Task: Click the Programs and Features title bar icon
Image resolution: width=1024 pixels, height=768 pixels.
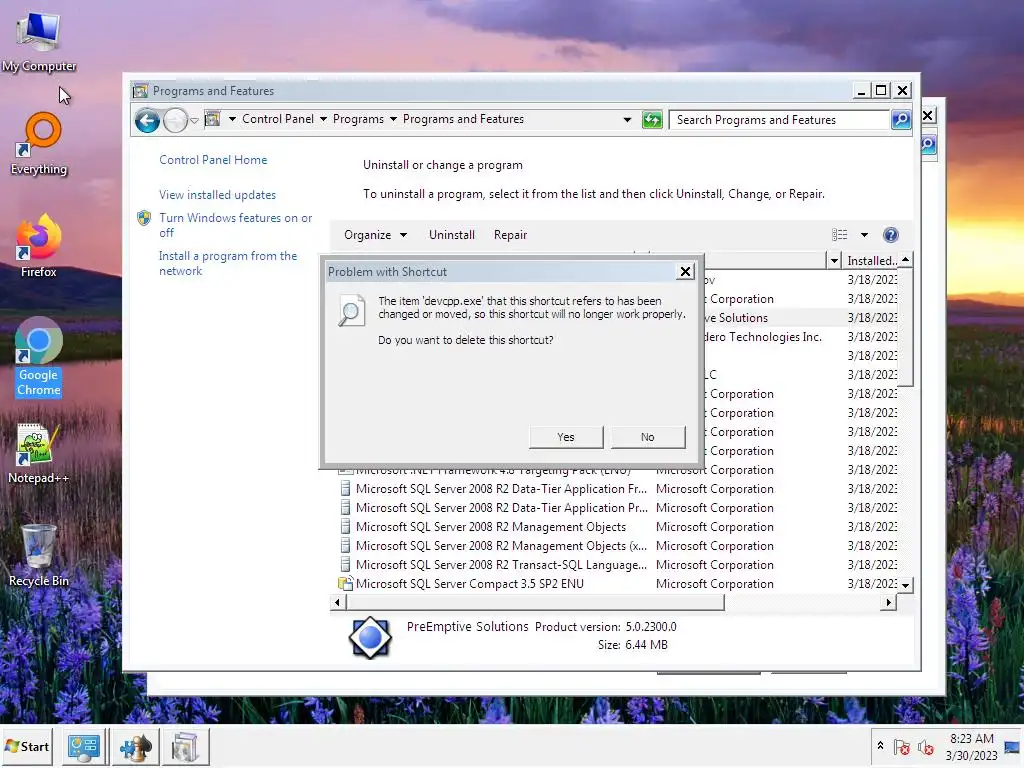Action: [x=140, y=91]
